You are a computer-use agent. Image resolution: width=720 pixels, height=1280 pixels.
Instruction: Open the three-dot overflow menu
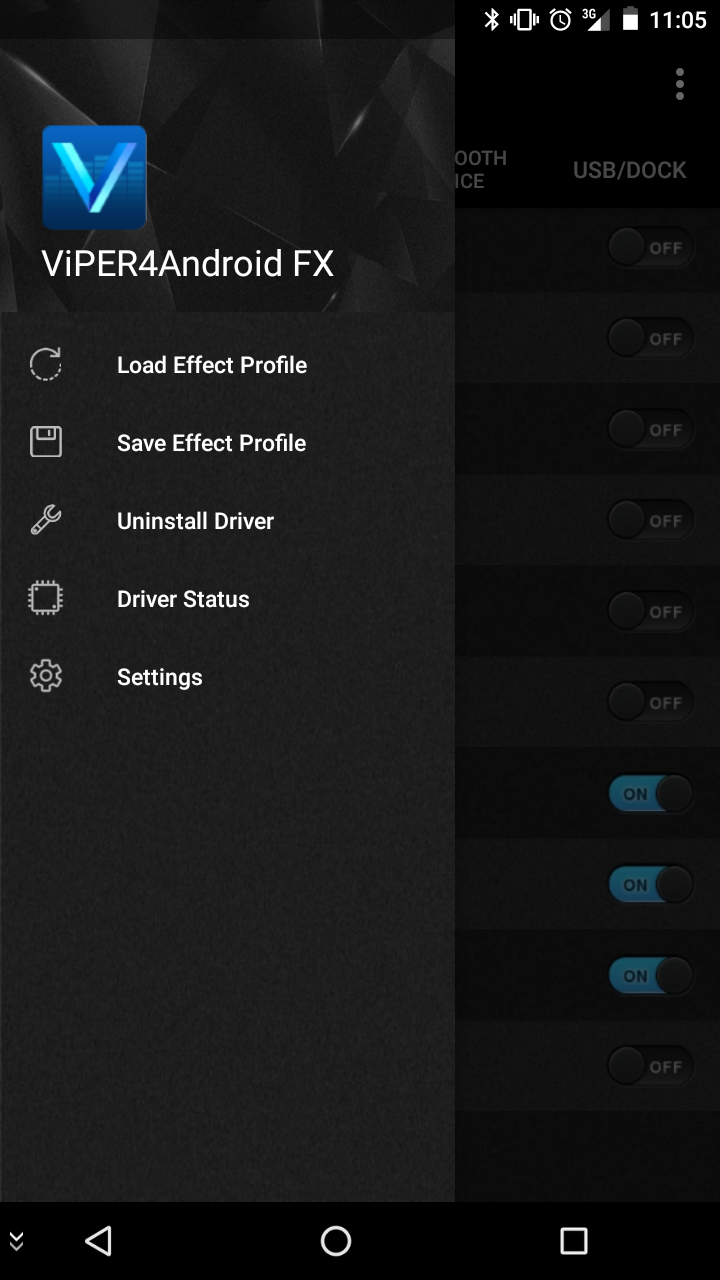click(x=680, y=84)
